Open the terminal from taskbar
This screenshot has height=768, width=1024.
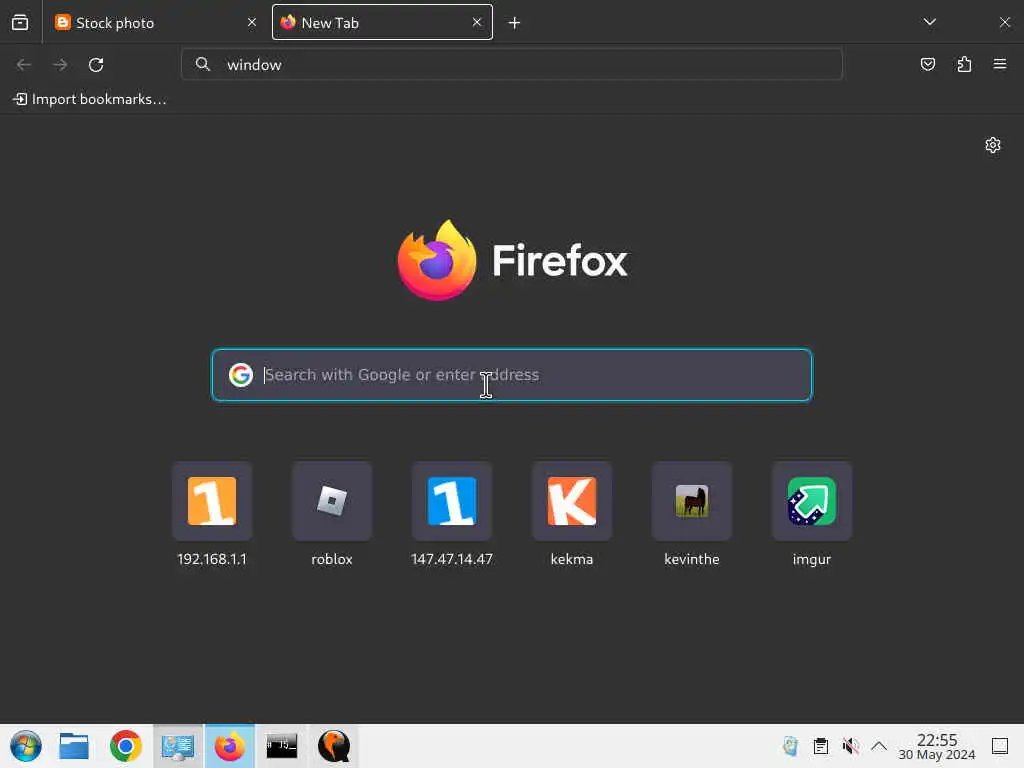click(x=282, y=746)
